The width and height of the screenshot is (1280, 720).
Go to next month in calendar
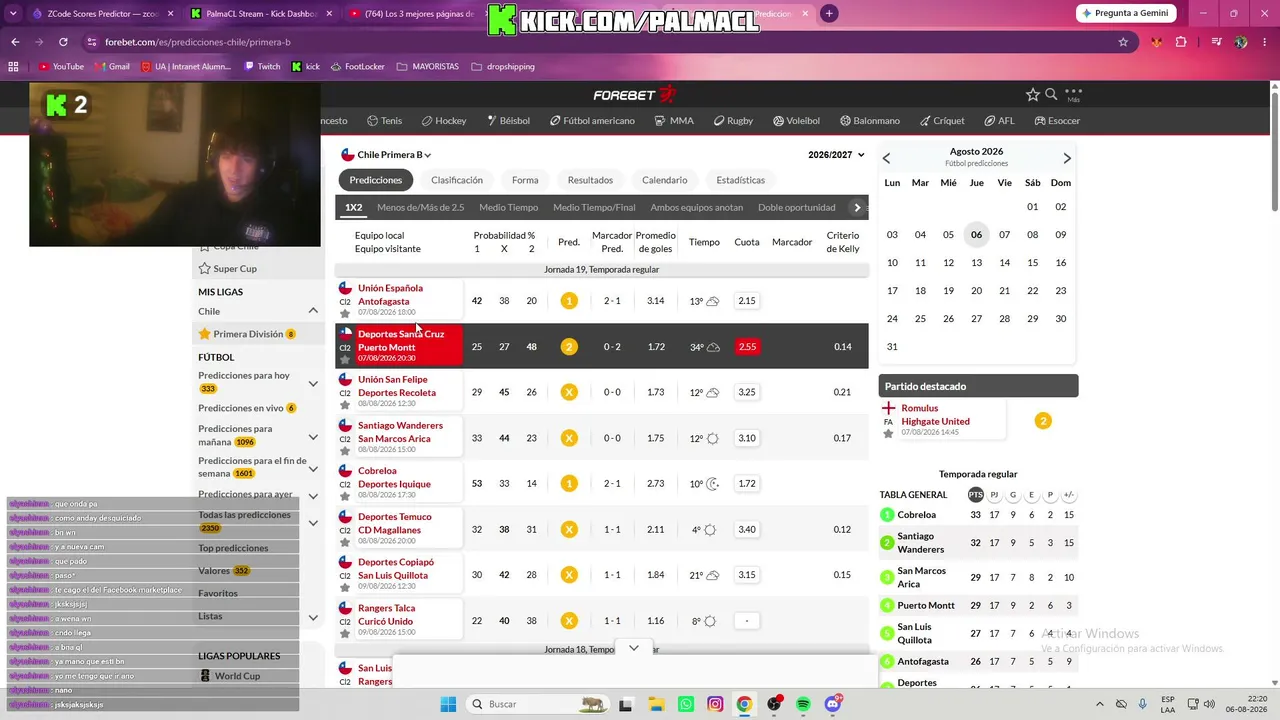1067,158
